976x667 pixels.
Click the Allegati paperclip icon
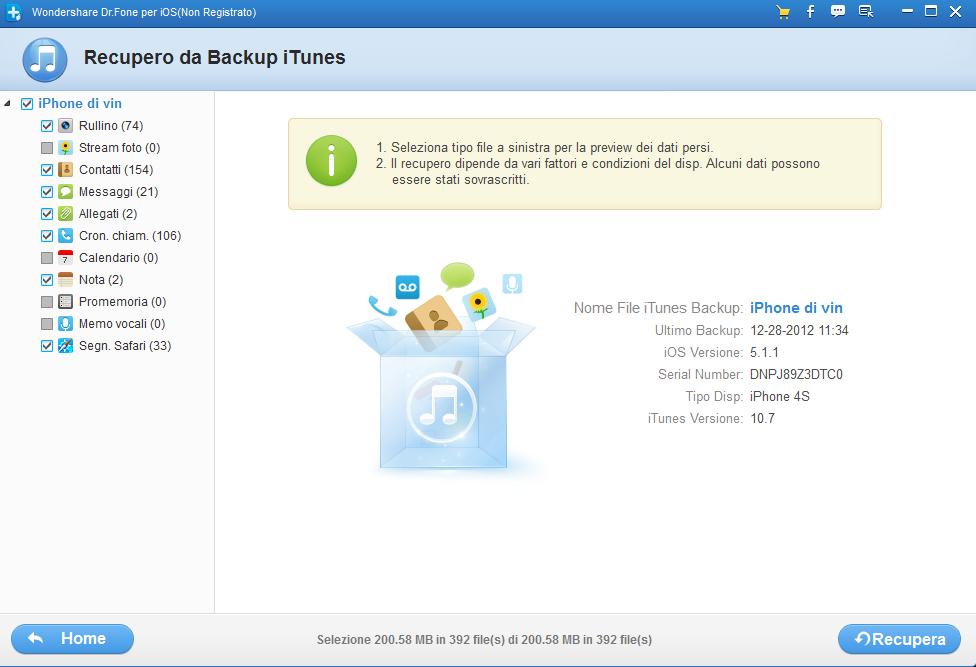click(x=65, y=213)
